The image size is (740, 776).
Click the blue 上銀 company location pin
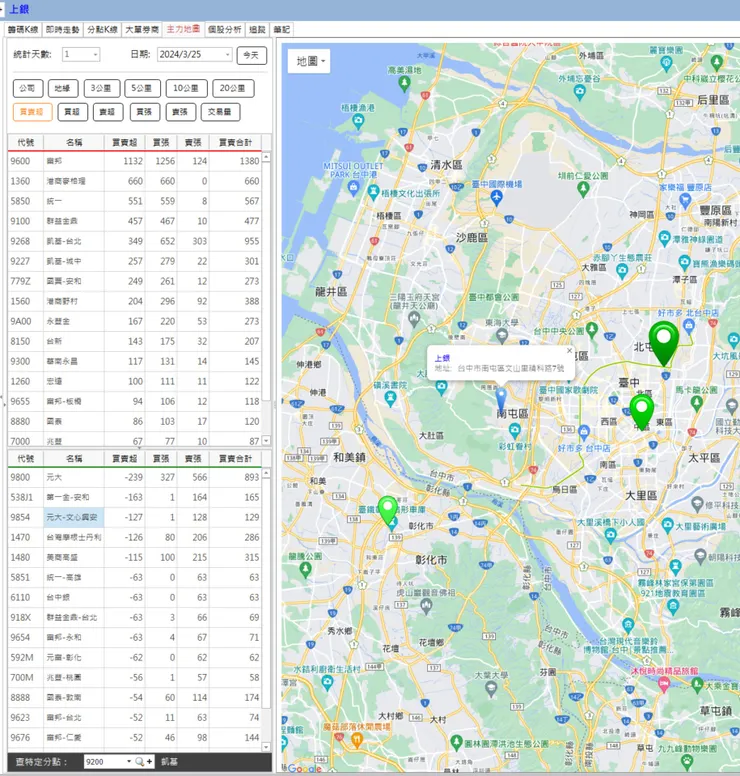click(501, 399)
